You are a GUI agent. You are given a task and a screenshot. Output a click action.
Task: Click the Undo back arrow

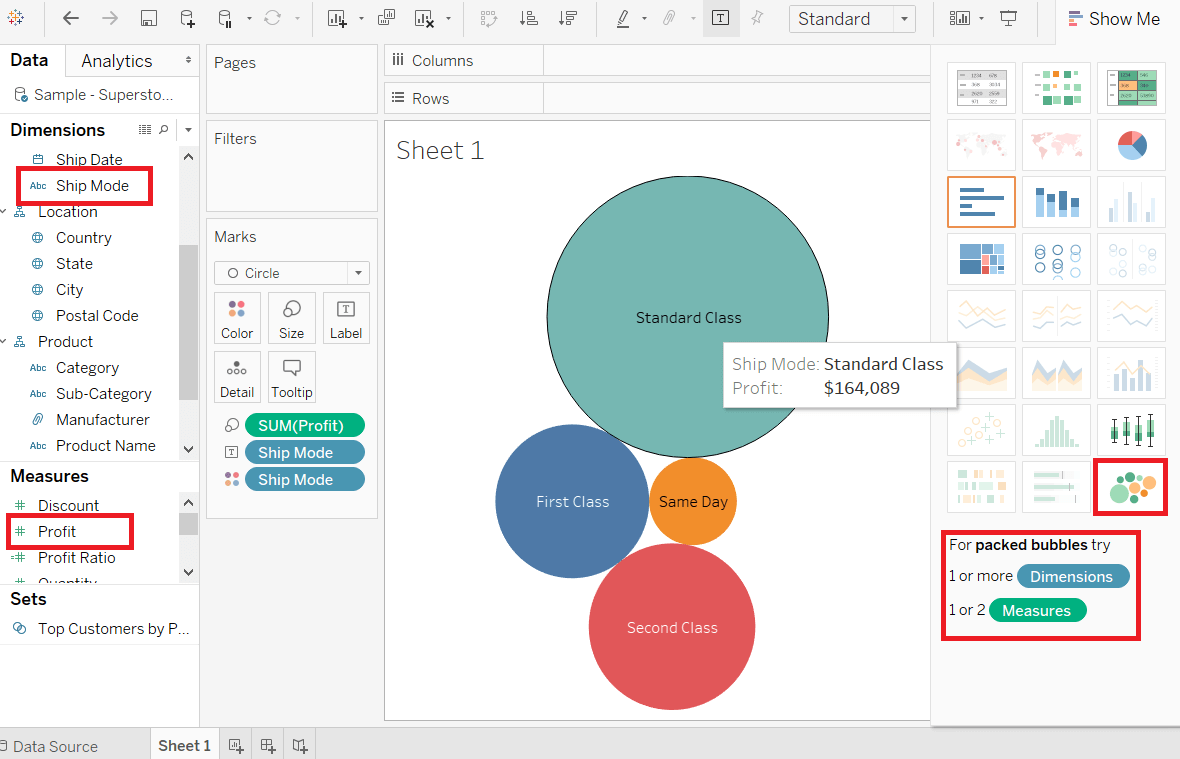(x=71, y=18)
